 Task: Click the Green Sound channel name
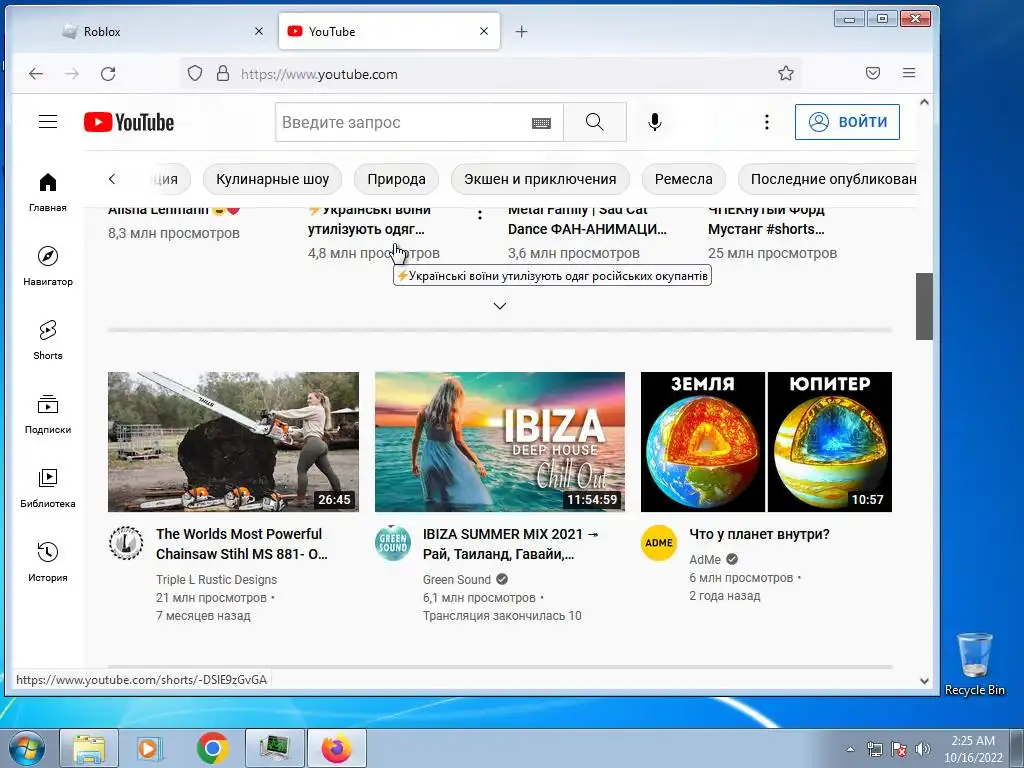coord(456,579)
